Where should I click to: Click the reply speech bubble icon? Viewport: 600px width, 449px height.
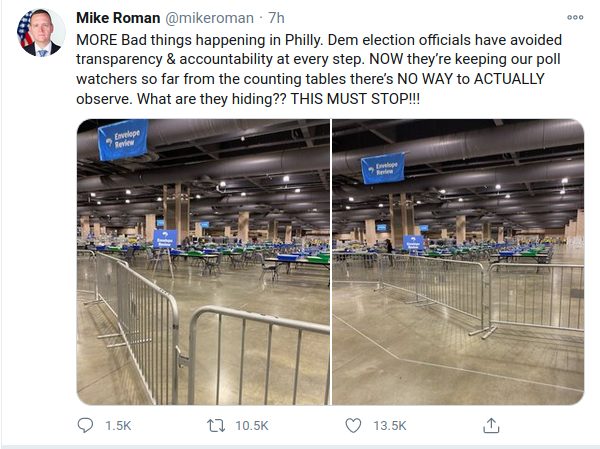tap(85, 425)
